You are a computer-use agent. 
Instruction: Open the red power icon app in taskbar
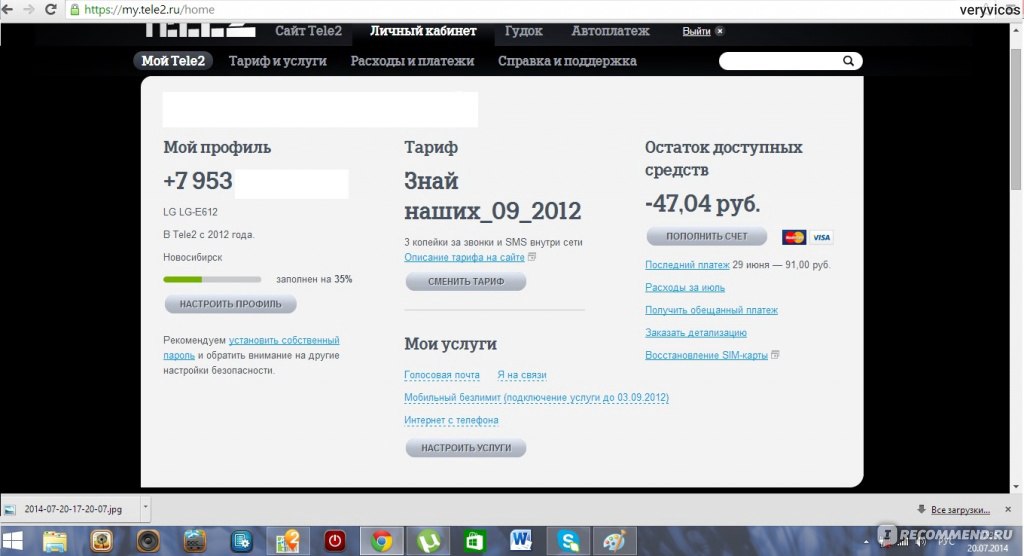[335, 542]
